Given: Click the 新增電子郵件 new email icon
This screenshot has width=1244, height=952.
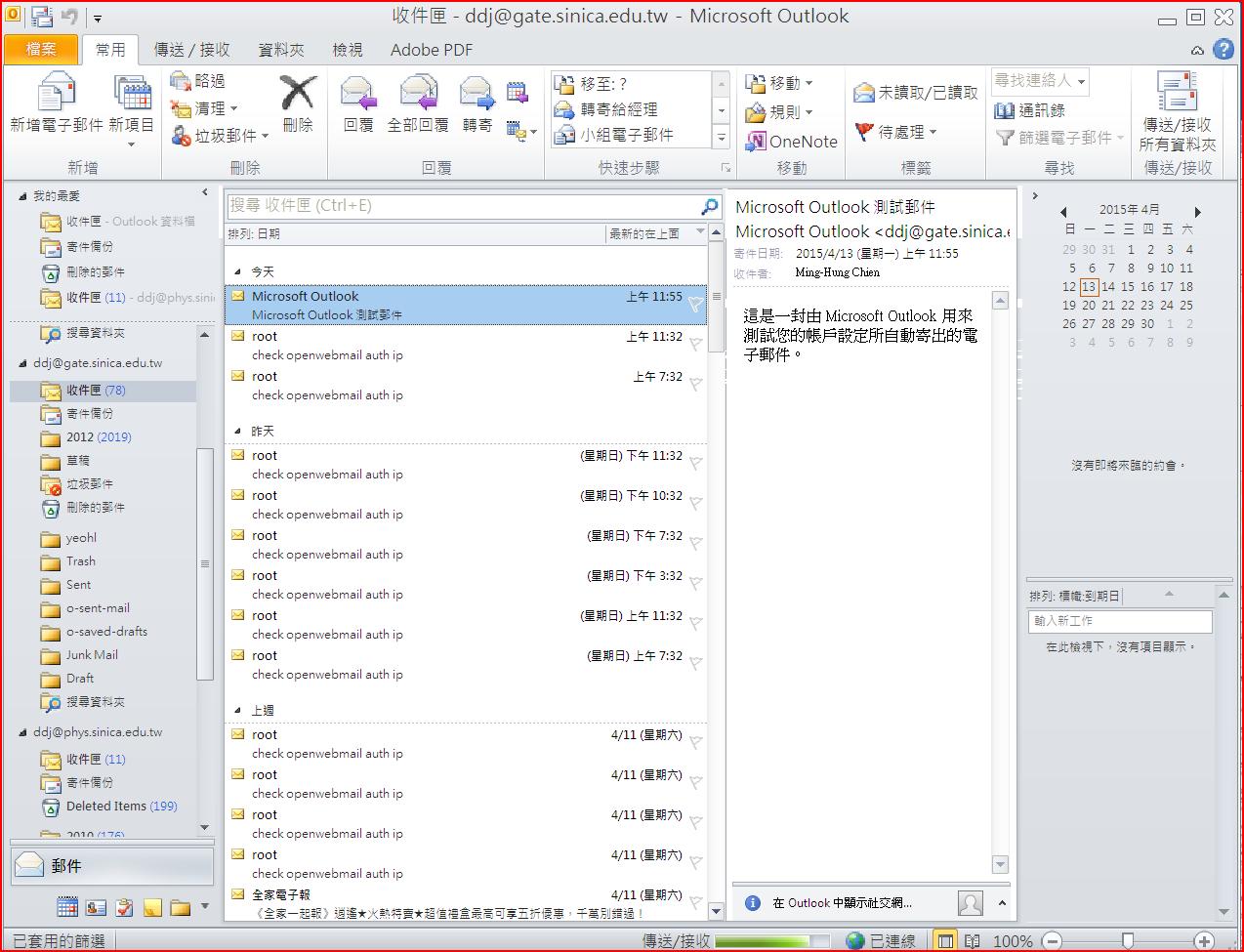Looking at the screenshot, I should 56,92.
